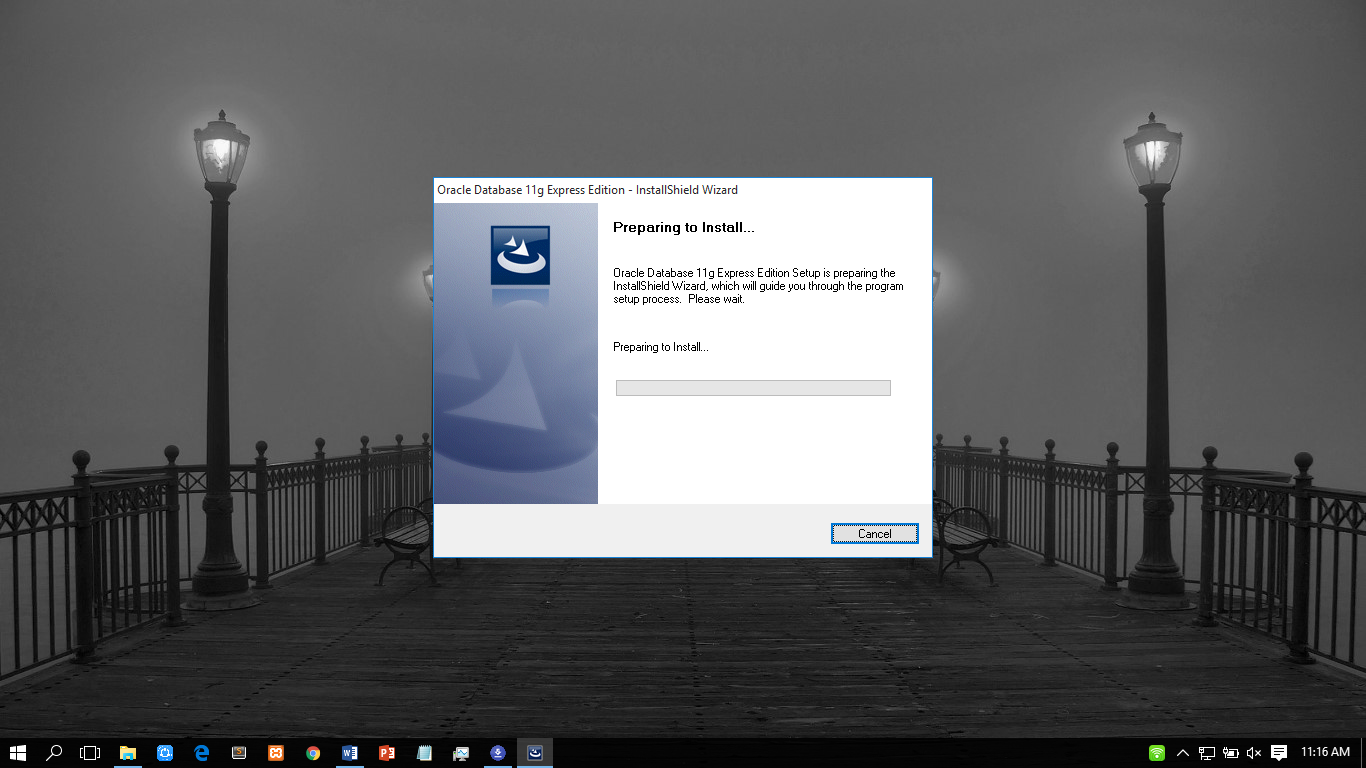This screenshot has width=1366, height=768.
Task: Open the Notepad taskbar icon
Action: (424, 753)
